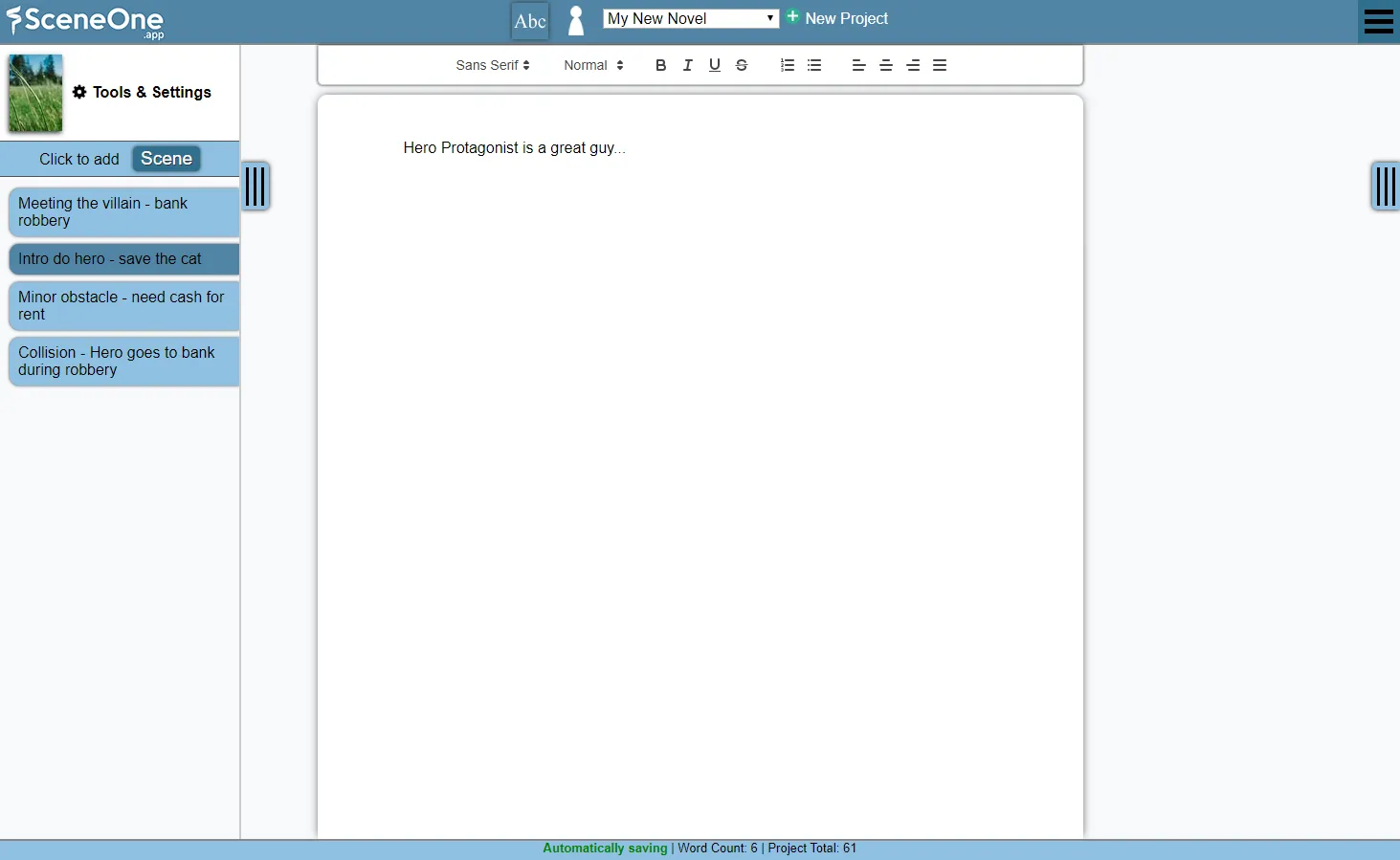Open the Abc text view
Screen dimensions: 1400x860
530,21
